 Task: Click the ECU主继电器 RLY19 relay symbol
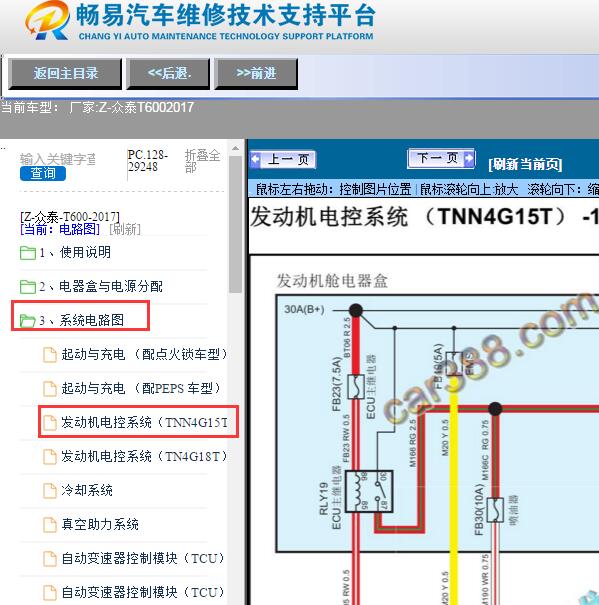(x=369, y=491)
